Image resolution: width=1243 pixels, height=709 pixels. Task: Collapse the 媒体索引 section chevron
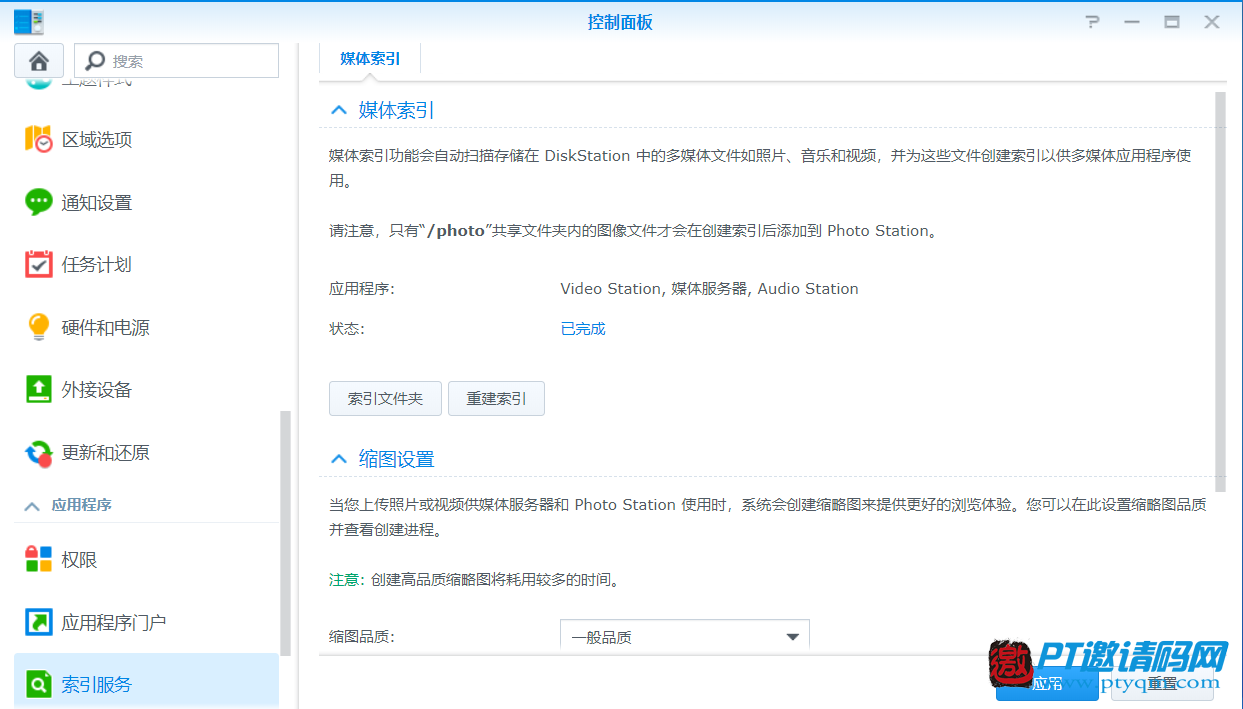(x=339, y=110)
